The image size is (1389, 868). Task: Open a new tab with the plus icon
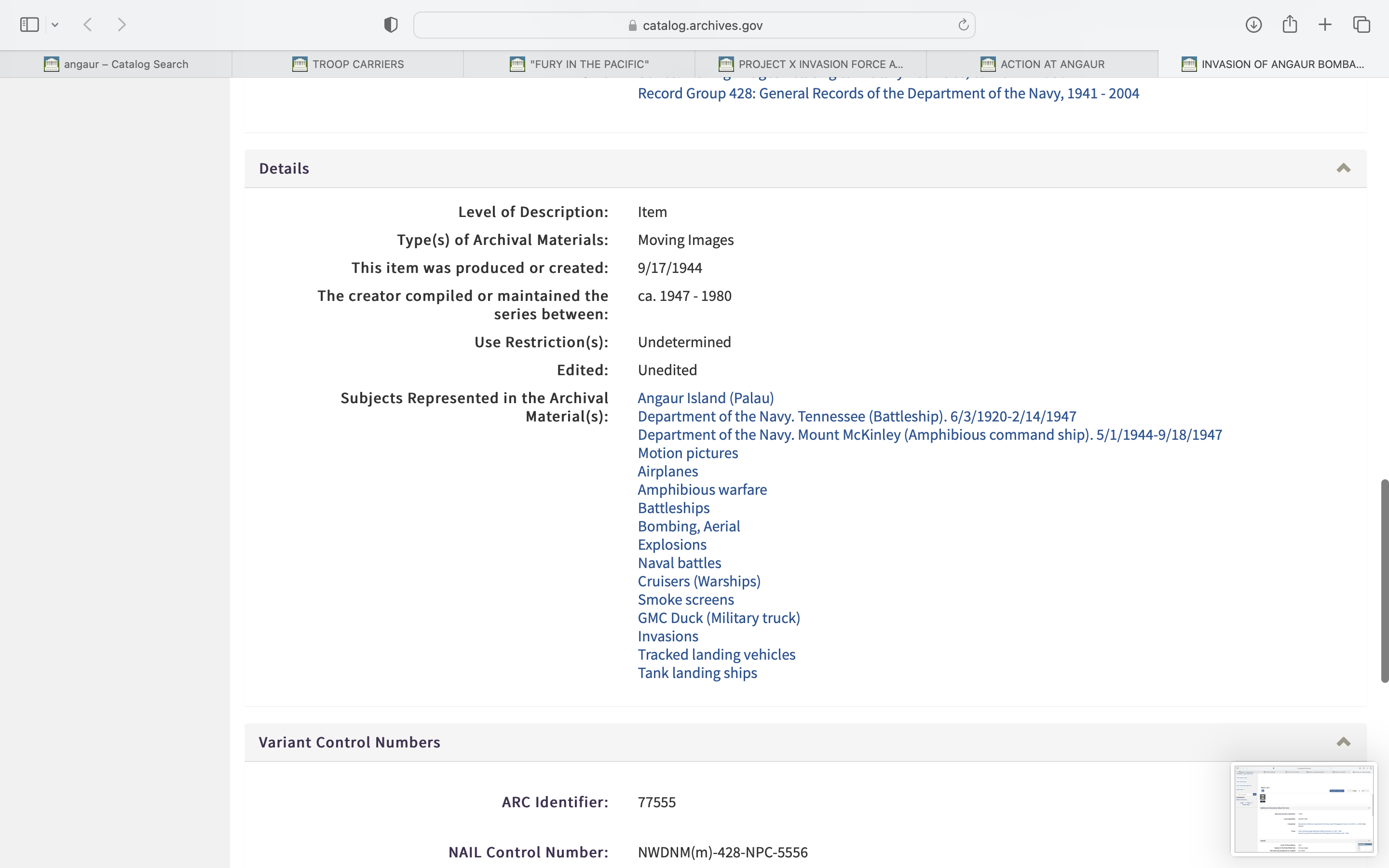point(1325,25)
